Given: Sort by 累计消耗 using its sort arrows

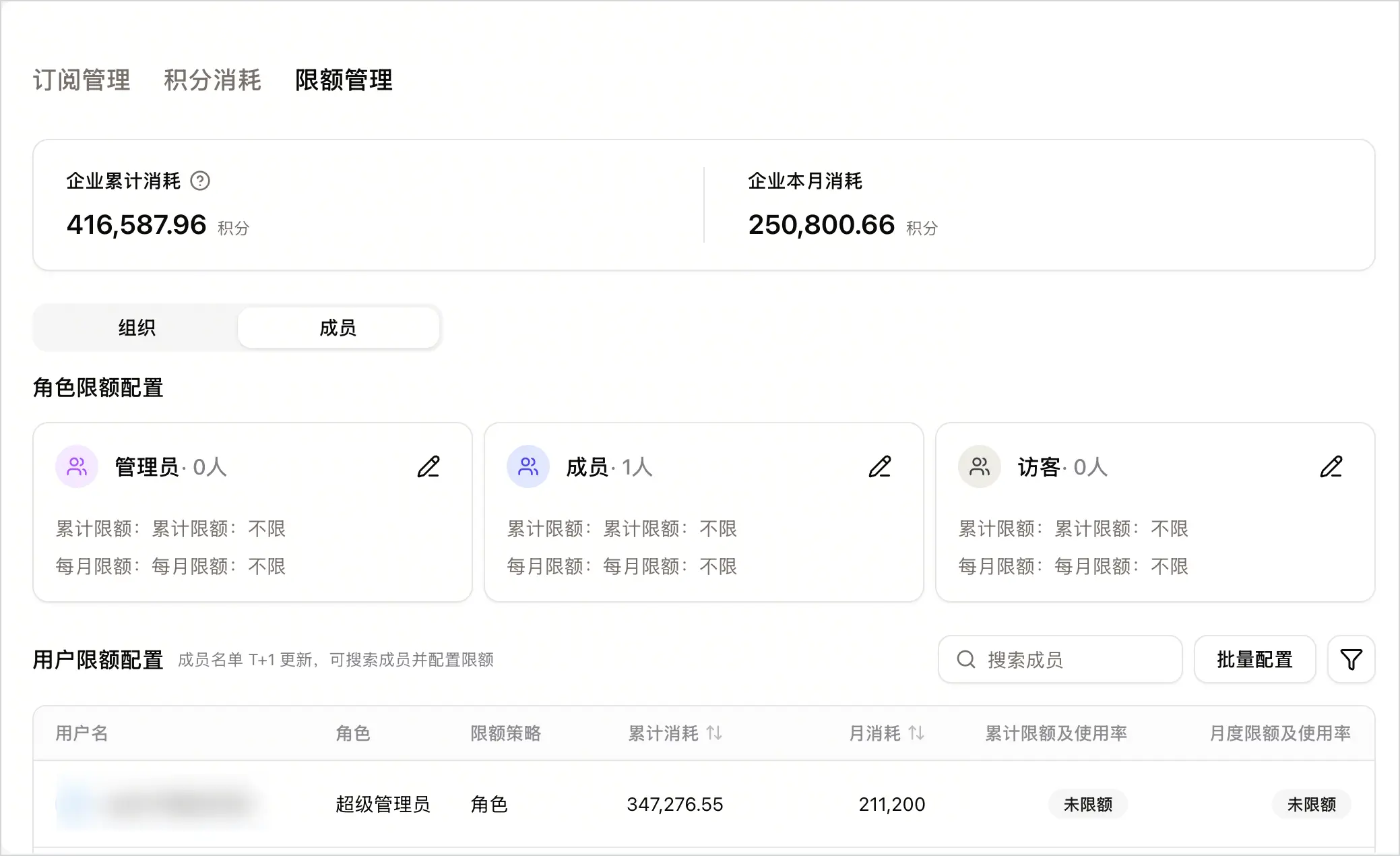Looking at the screenshot, I should (x=714, y=733).
